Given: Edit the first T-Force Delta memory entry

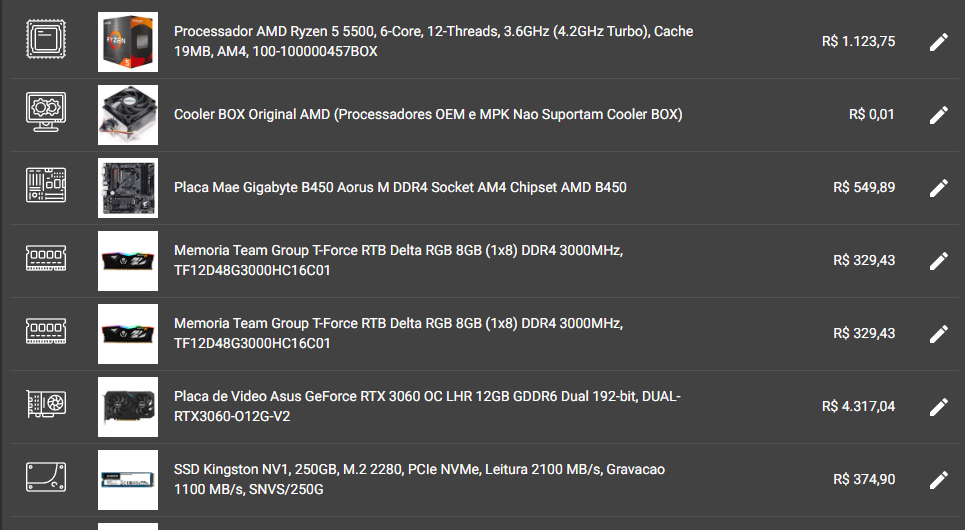Looking at the screenshot, I should pyautogui.click(x=939, y=261).
